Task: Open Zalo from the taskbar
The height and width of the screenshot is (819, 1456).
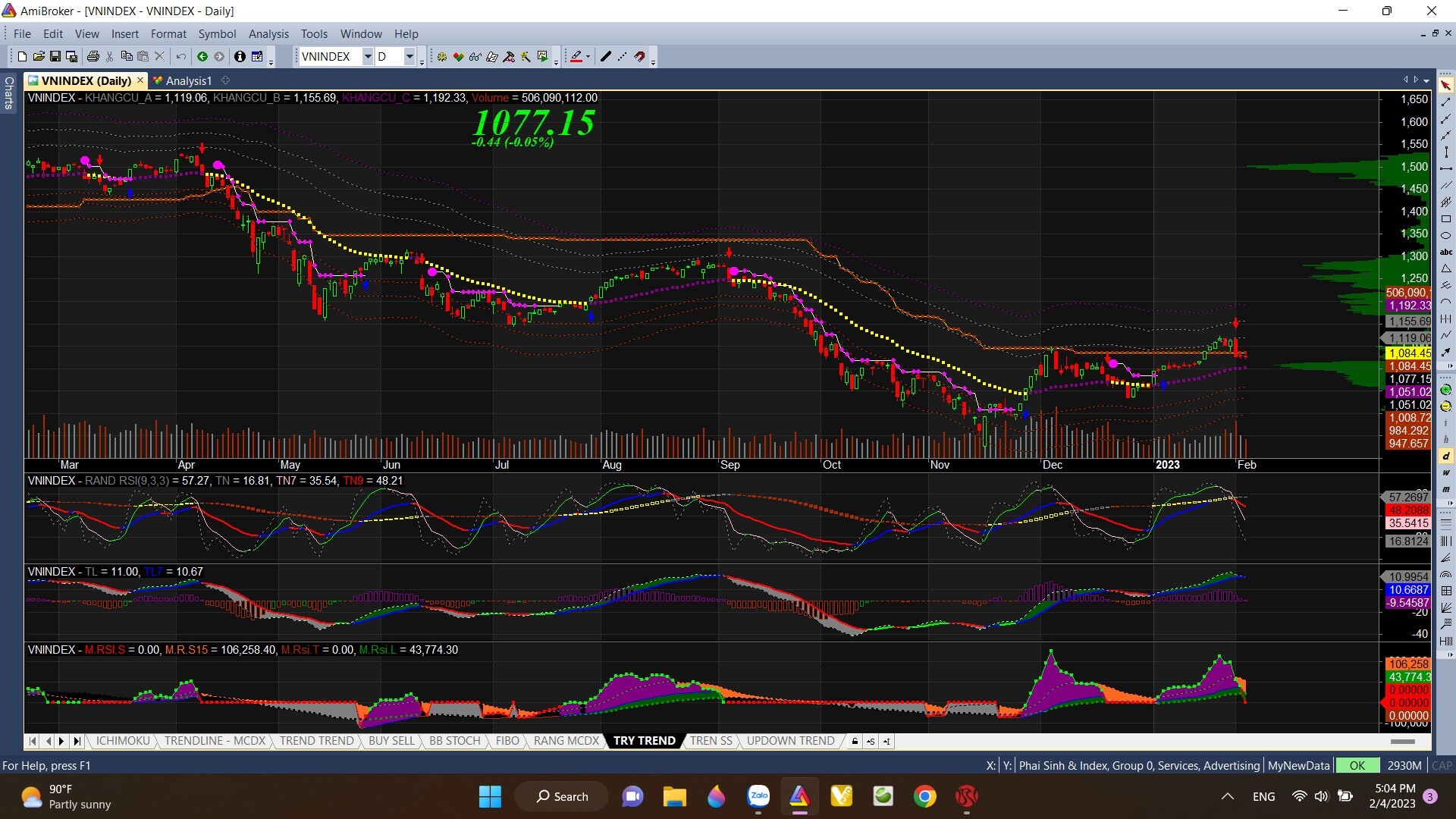Action: [x=758, y=796]
